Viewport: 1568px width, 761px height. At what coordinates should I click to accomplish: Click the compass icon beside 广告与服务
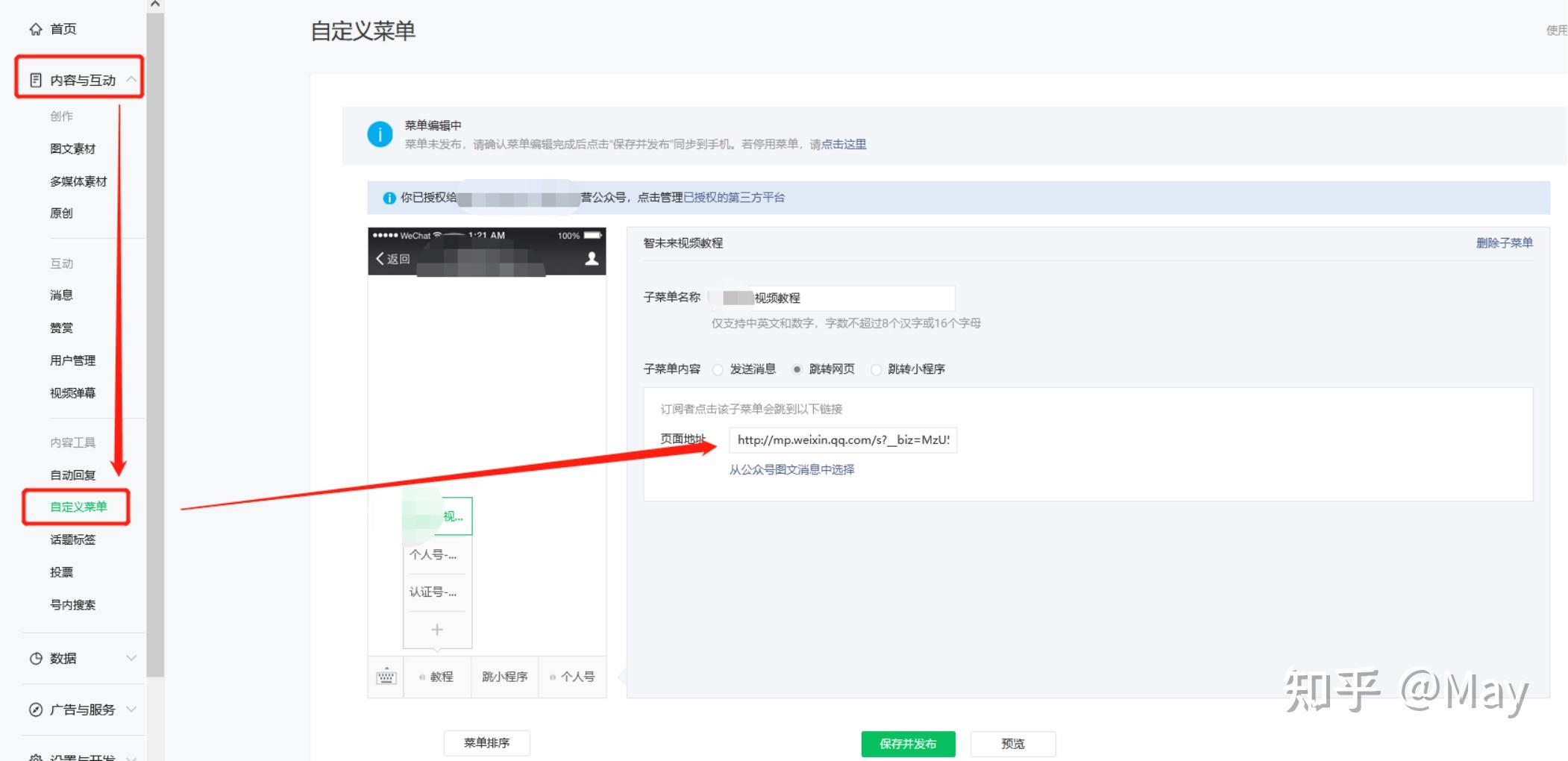(36, 710)
